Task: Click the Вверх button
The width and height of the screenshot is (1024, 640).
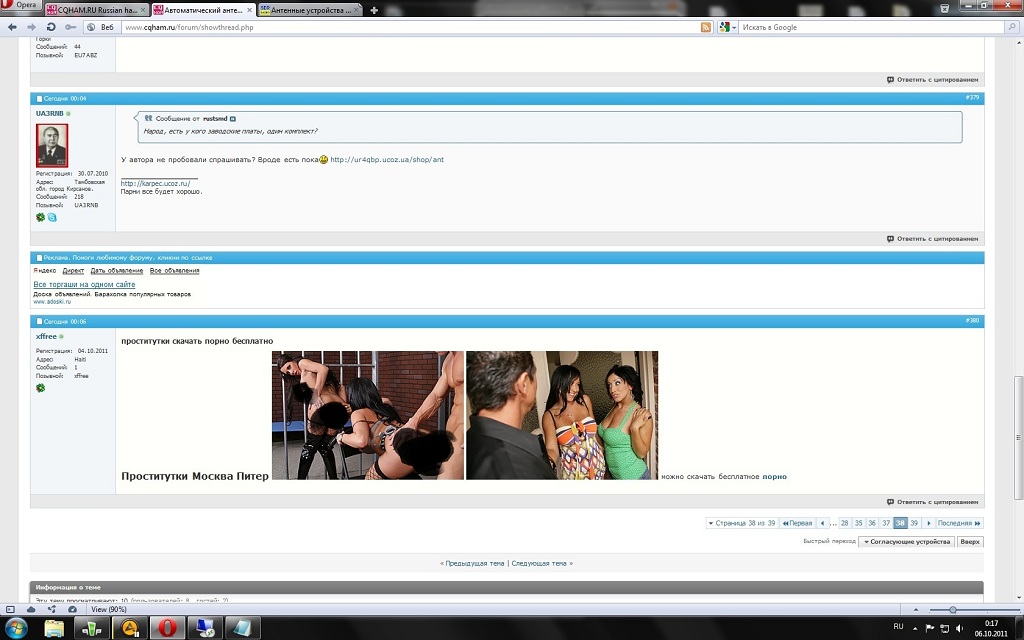Action: pyautogui.click(x=970, y=541)
